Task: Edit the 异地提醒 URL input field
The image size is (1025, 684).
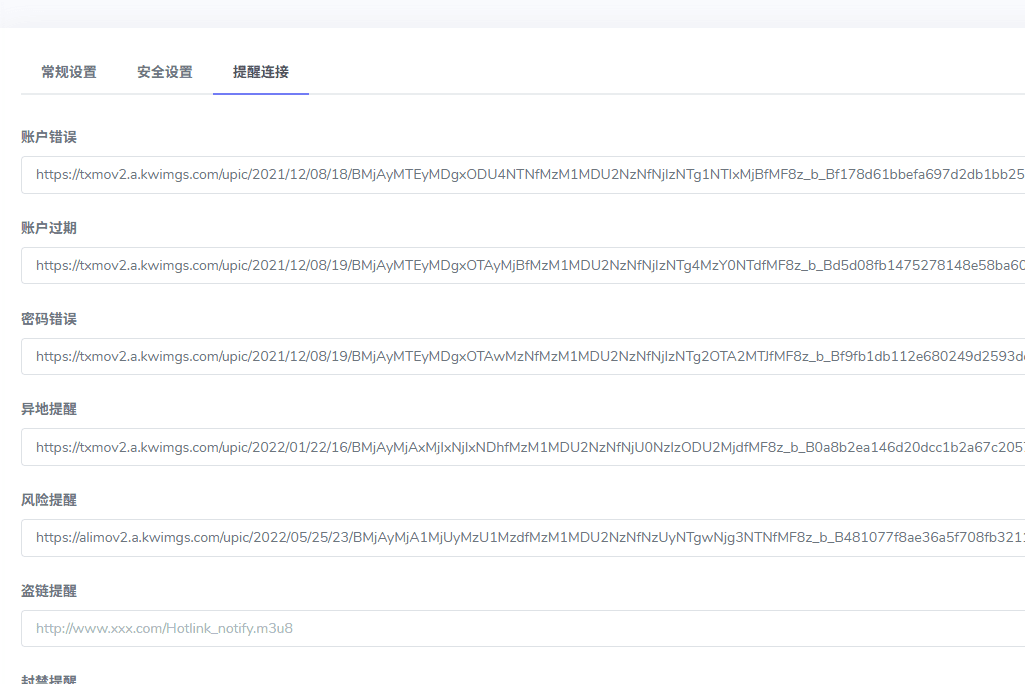Action: tap(523, 447)
